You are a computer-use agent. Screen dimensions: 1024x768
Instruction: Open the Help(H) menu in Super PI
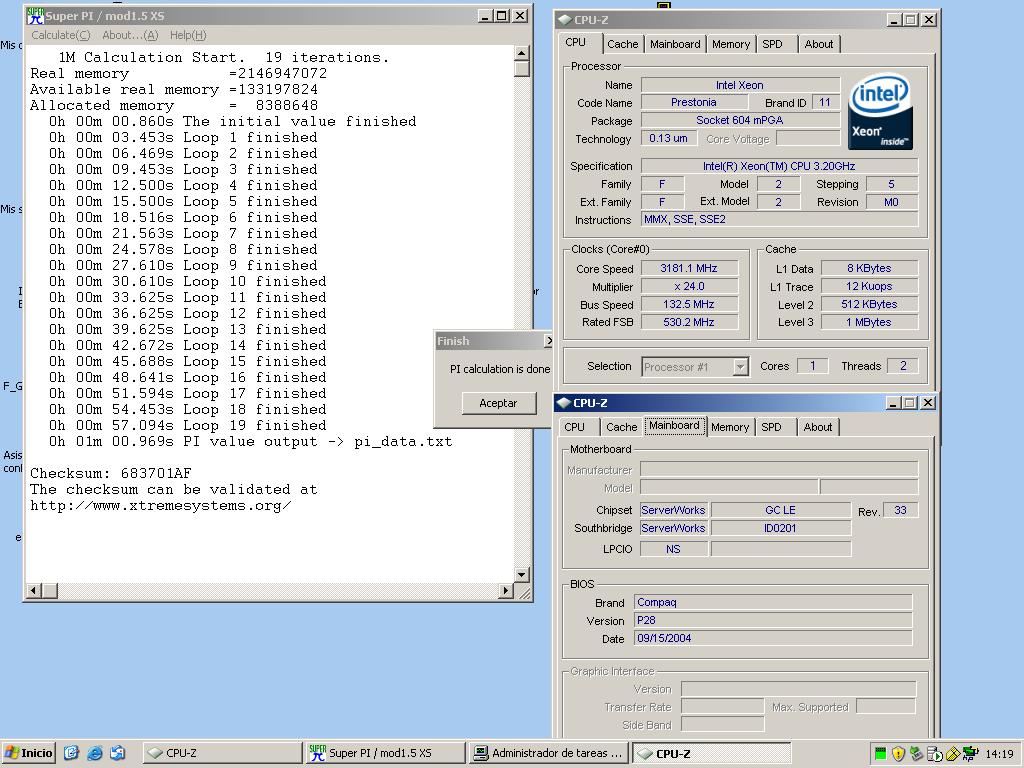pos(188,35)
